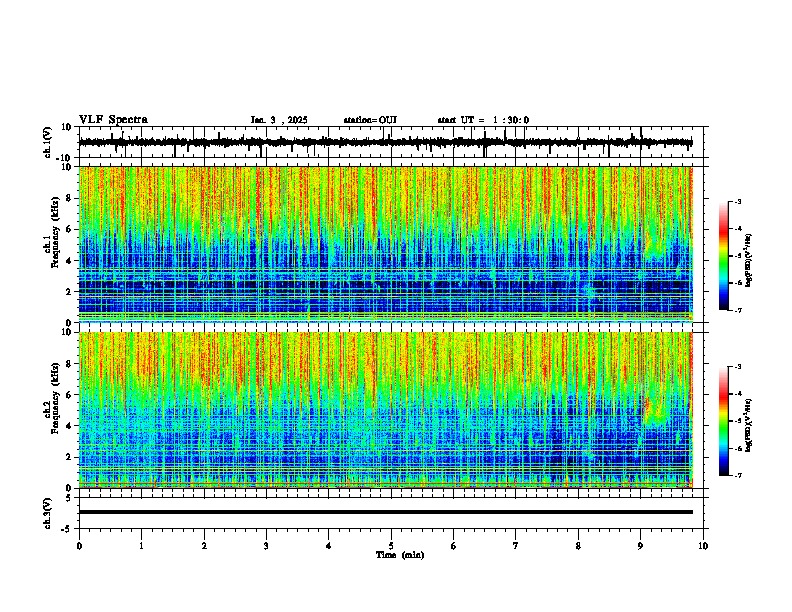Click the '8' tick on ch.1 frequency axis
This screenshot has width=792, height=612.
[69, 198]
